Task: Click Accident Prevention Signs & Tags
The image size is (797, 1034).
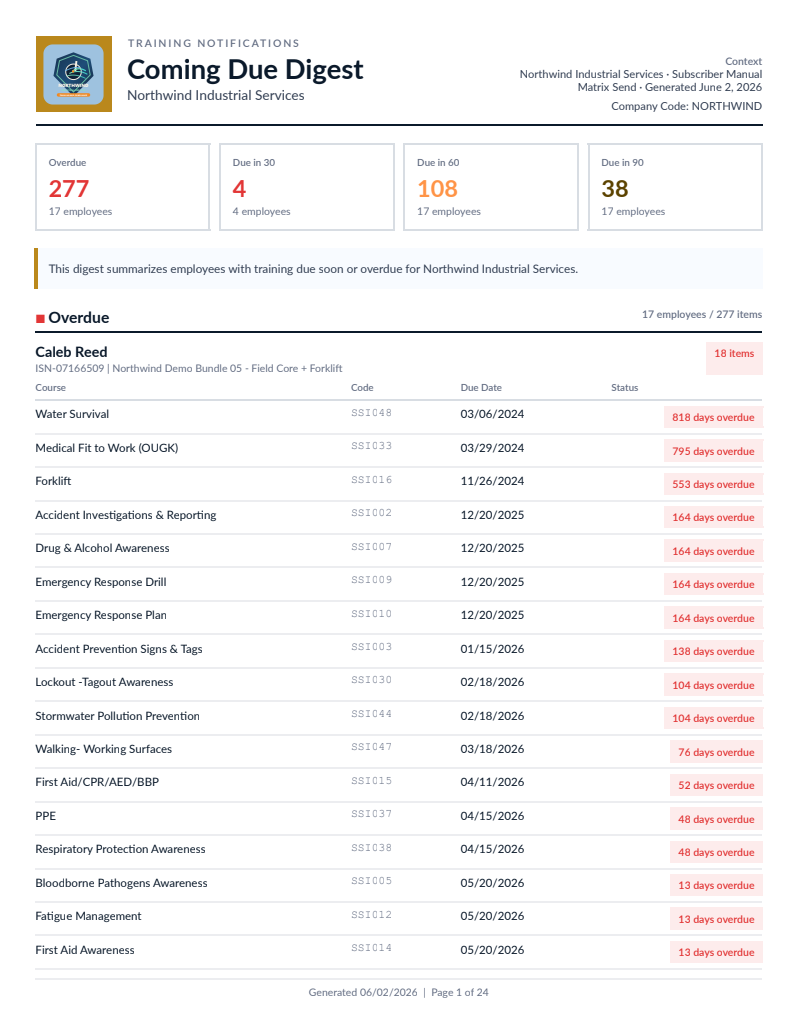Action: [119, 649]
